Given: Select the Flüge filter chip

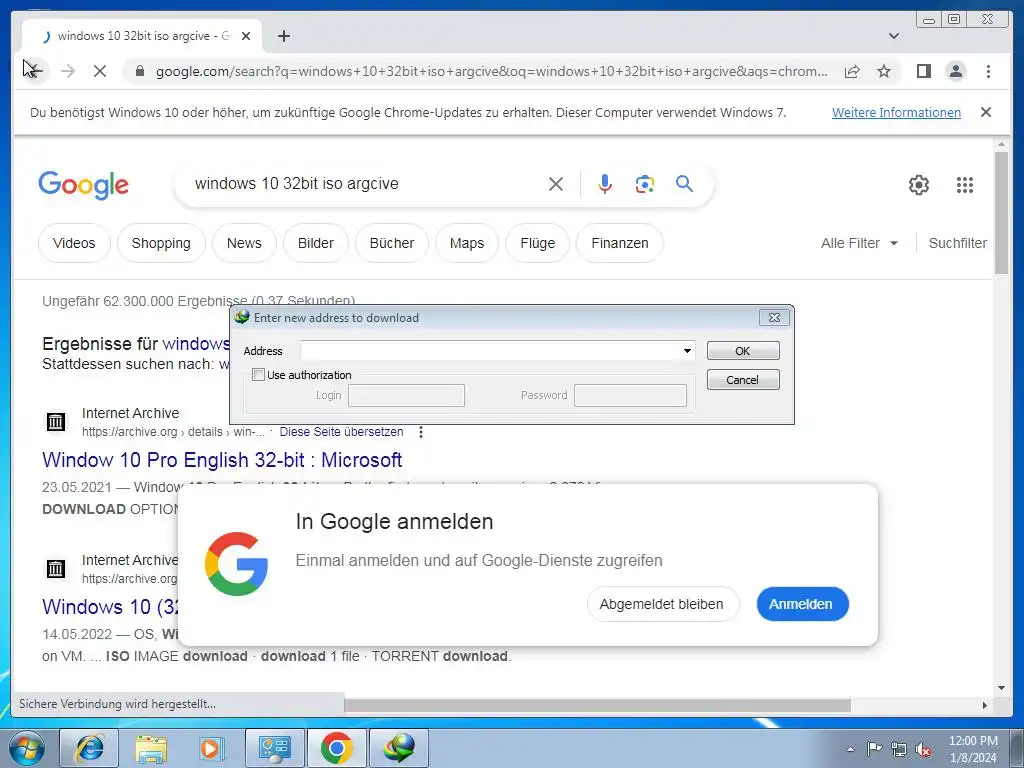Looking at the screenshot, I should [537, 243].
